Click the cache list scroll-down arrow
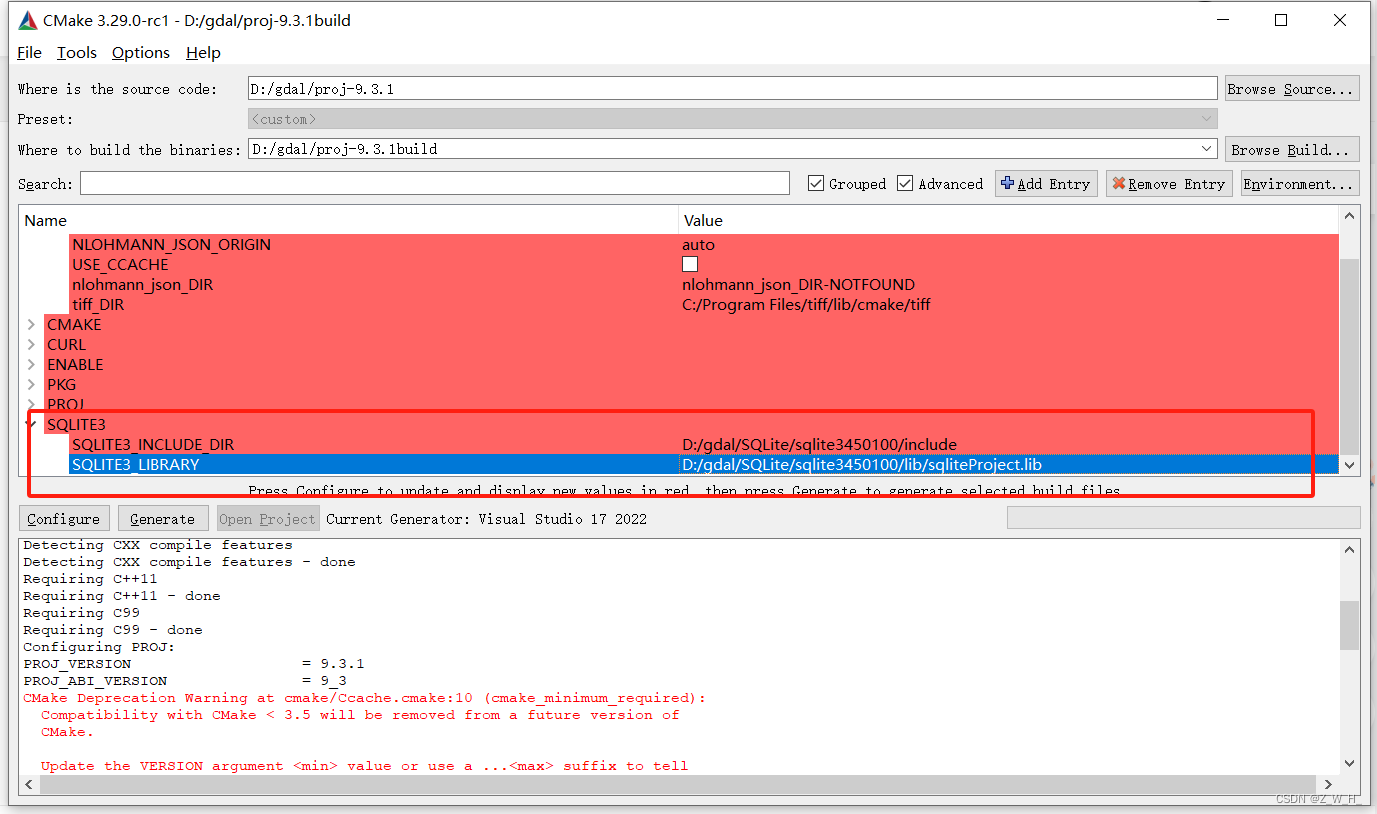The height and width of the screenshot is (814, 1377). point(1350,465)
